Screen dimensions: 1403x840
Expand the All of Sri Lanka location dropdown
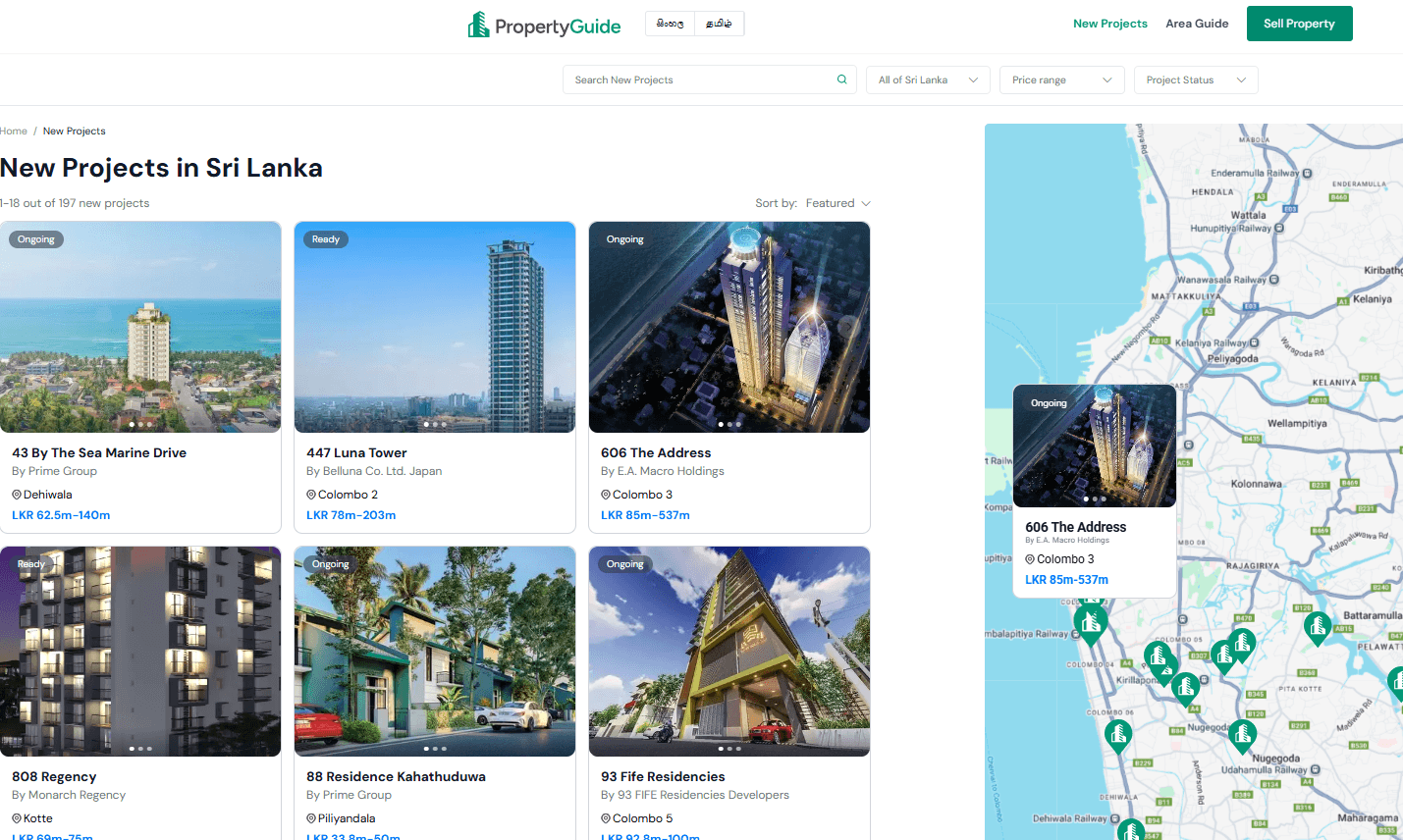927,79
